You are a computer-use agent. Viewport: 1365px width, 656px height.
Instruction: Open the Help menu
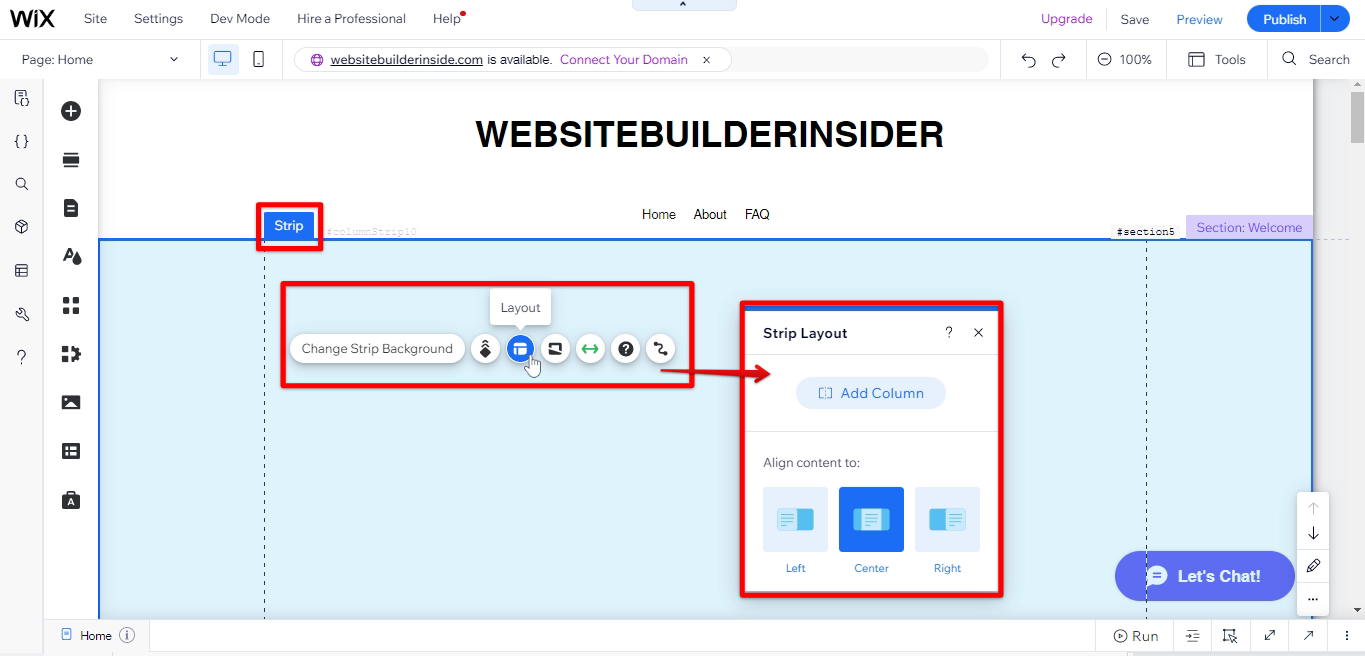pos(447,19)
